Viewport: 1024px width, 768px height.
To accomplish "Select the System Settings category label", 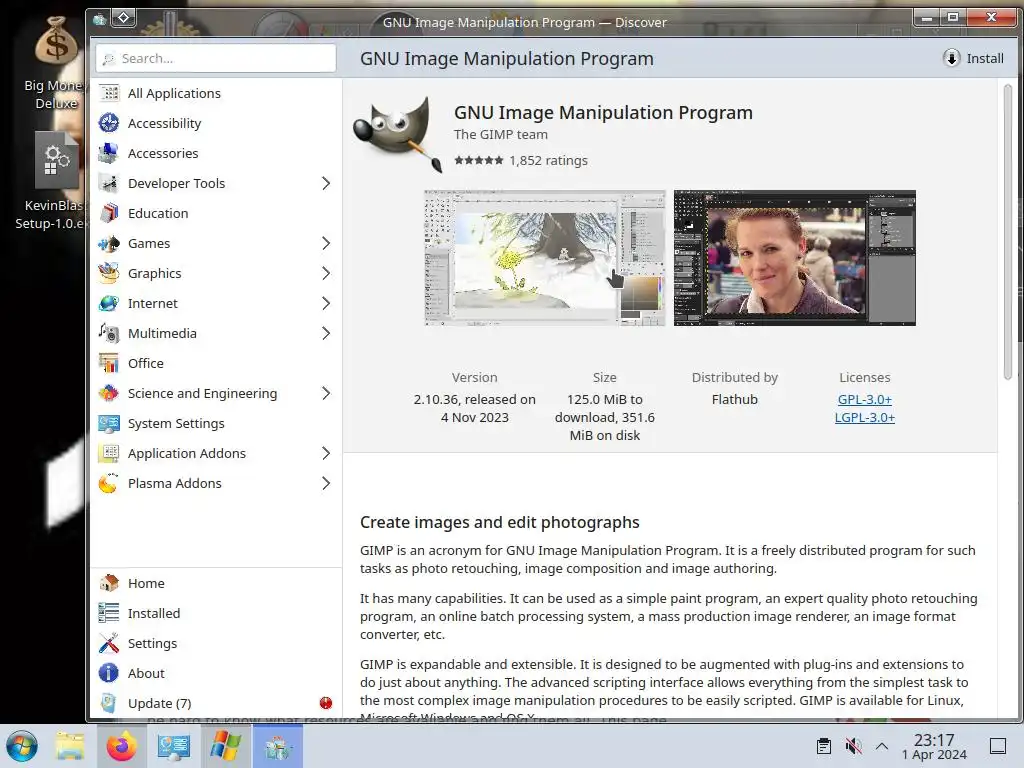I will click(176, 424).
